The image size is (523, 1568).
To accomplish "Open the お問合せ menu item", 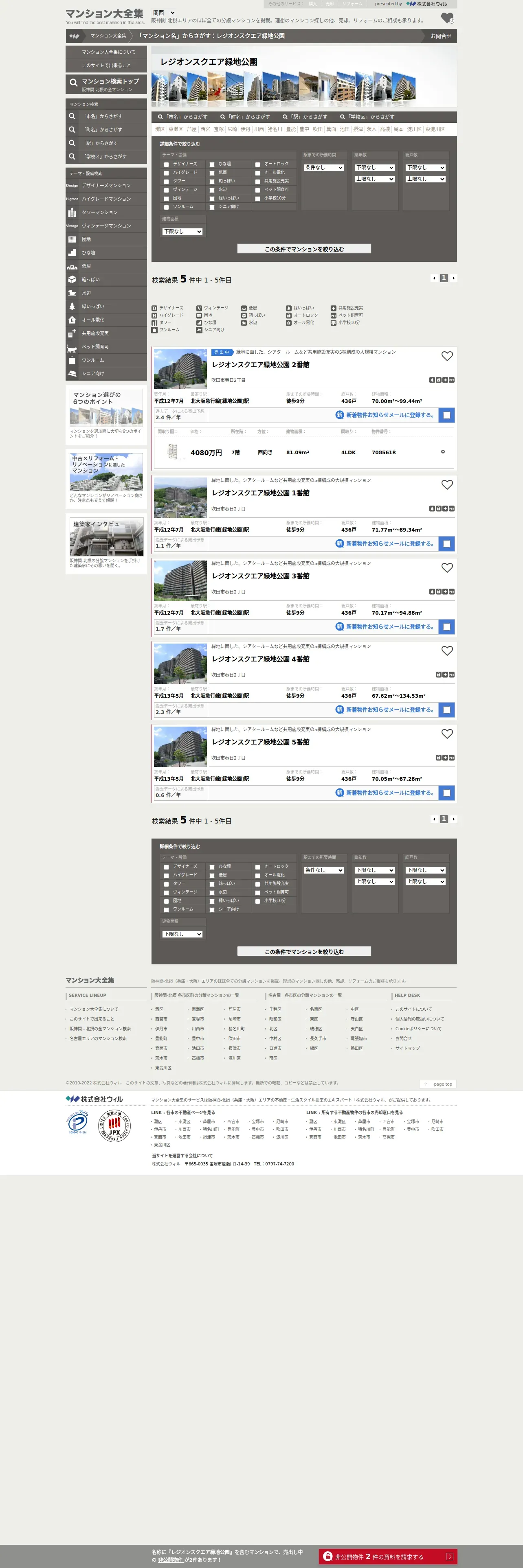I will [x=441, y=36].
